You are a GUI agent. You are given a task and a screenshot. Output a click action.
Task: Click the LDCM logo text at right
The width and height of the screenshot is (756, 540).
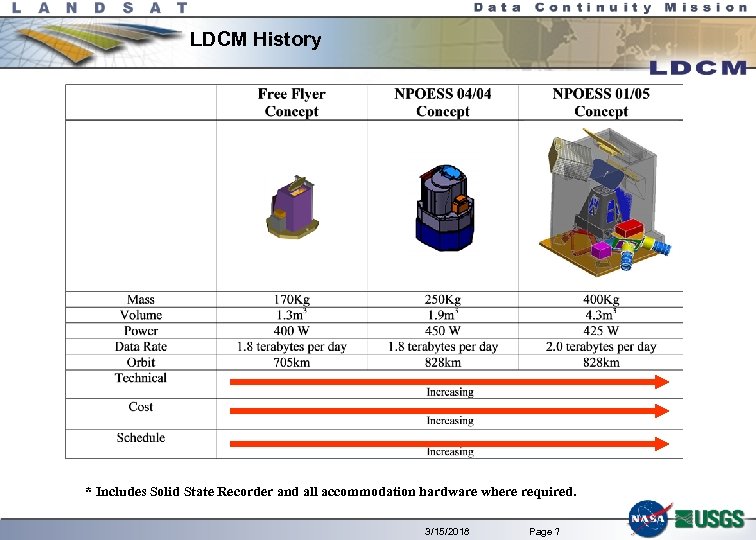(x=698, y=68)
